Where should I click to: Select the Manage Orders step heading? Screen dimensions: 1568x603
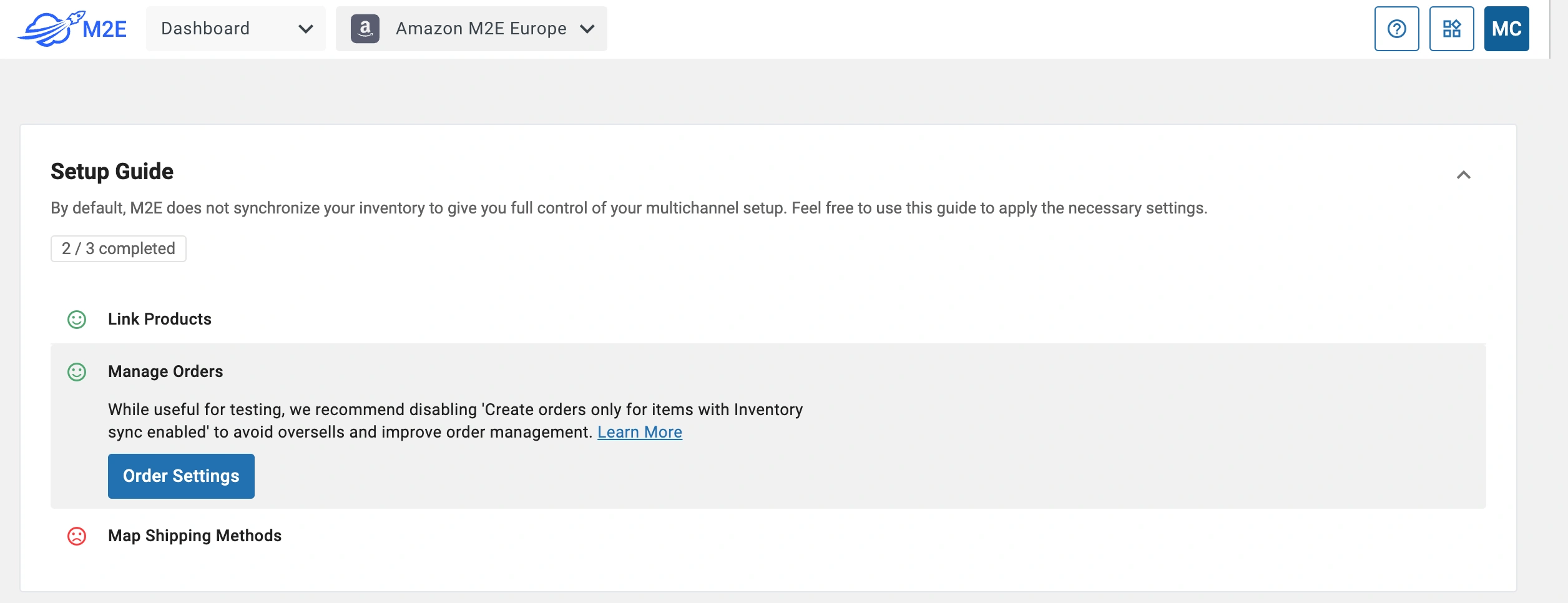(166, 371)
